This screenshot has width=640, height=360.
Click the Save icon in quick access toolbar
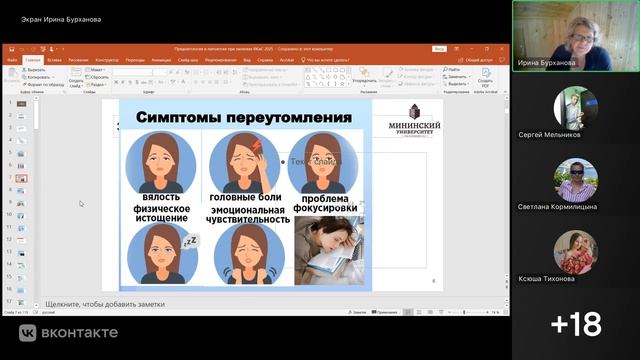pos(12,49)
